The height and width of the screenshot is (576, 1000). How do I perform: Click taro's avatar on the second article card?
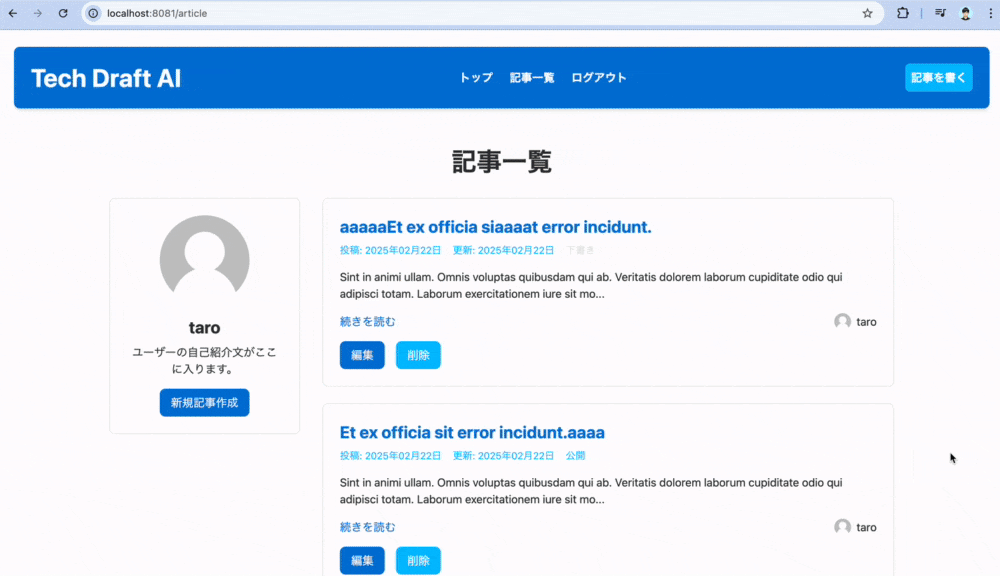841,526
